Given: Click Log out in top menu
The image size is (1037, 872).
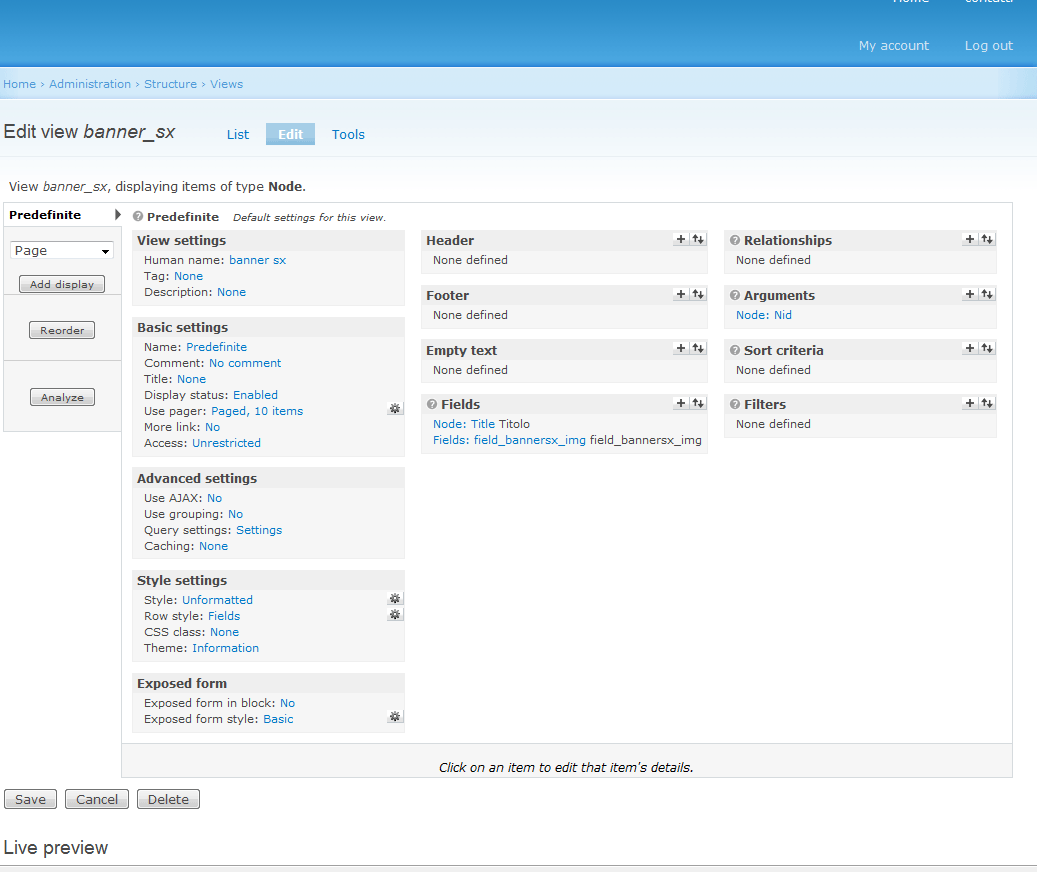Looking at the screenshot, I should [x=988, y=46].
